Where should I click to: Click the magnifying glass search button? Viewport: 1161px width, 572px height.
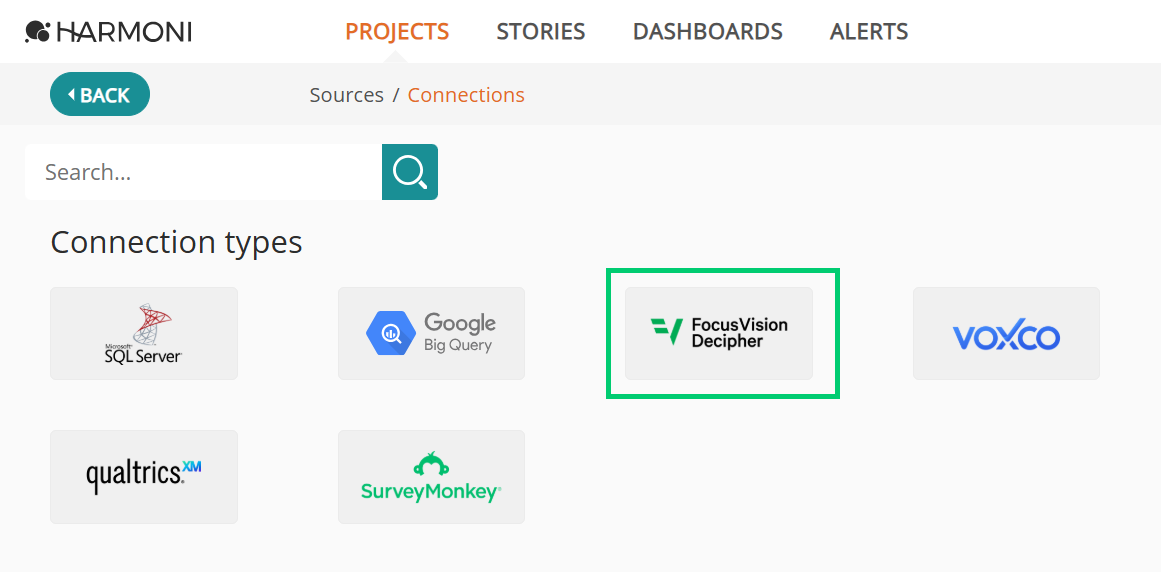pyautogui.click(x=409, y=172)
